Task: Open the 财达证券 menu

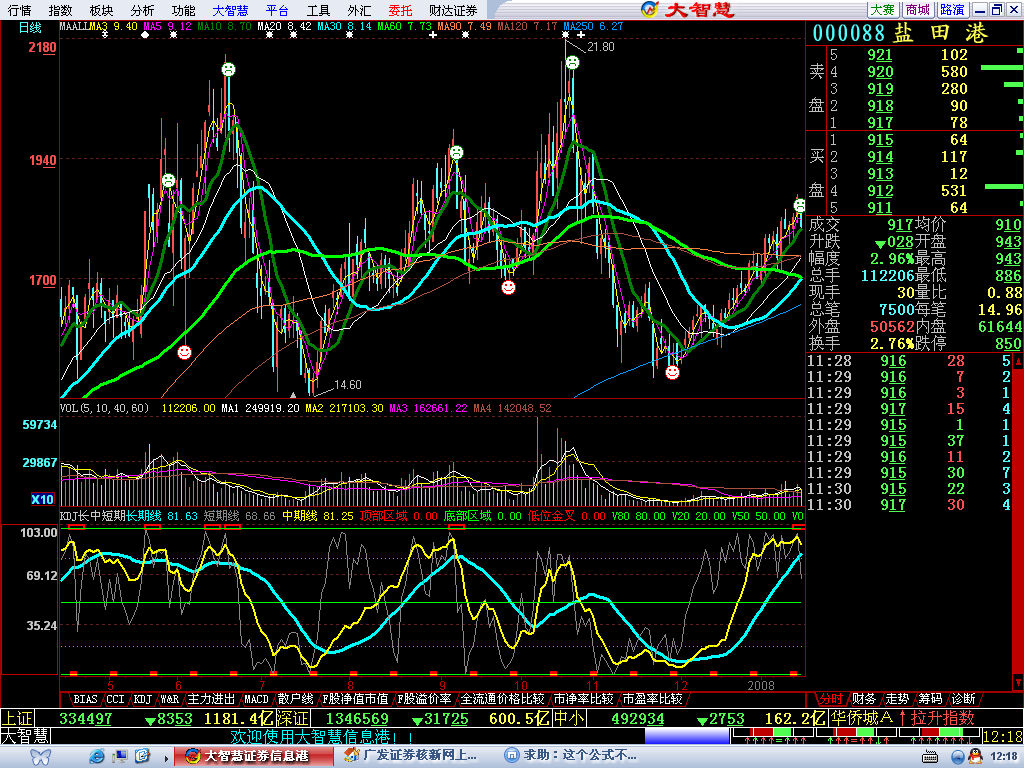Action: coord(453,10)
